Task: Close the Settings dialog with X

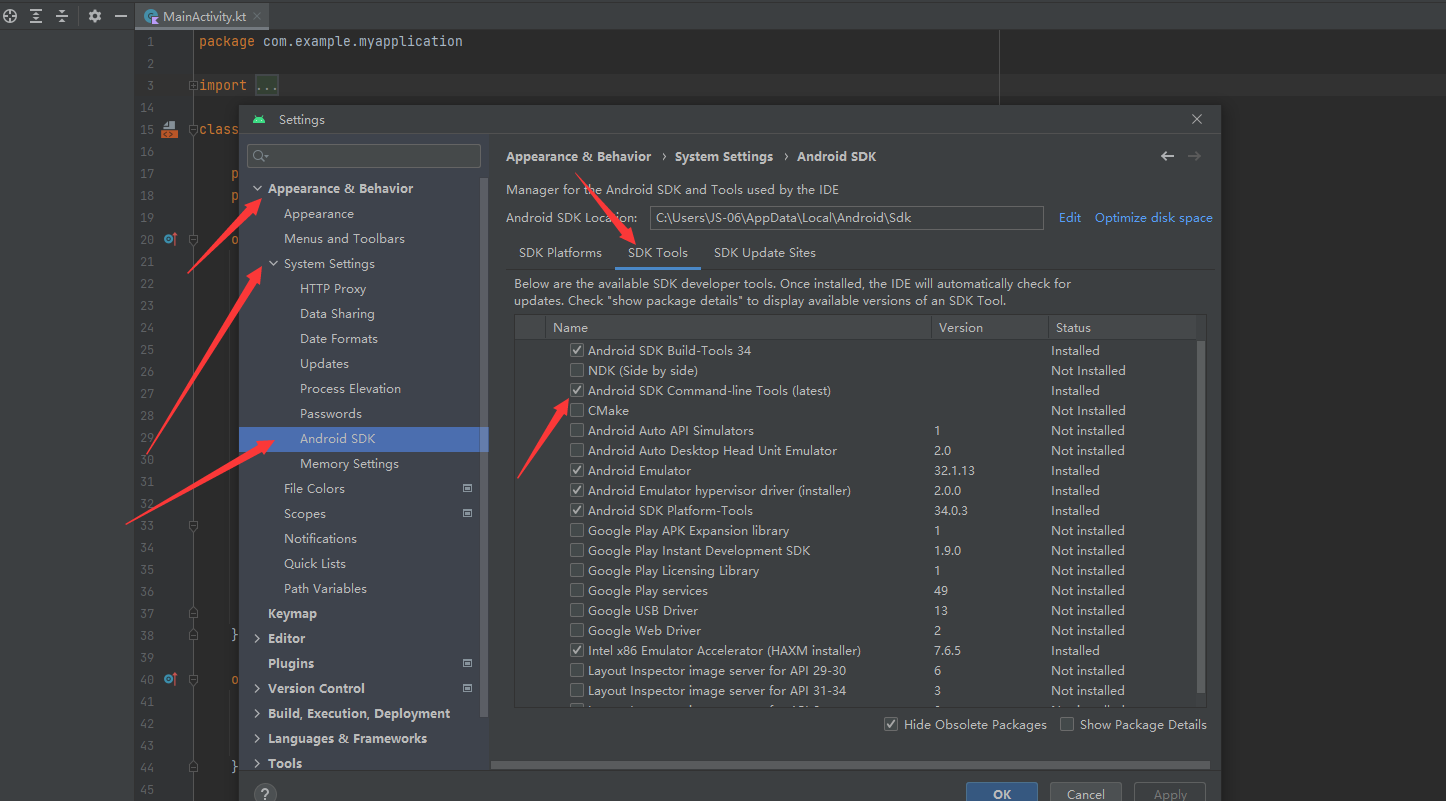Action: [1197, 119]
